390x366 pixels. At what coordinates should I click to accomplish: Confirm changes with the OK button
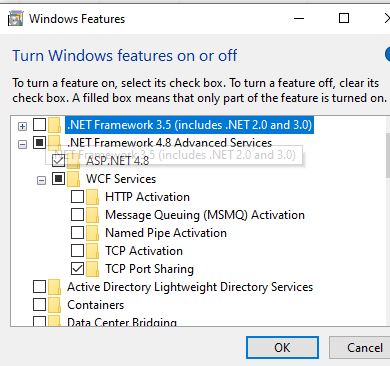[282, 348]
